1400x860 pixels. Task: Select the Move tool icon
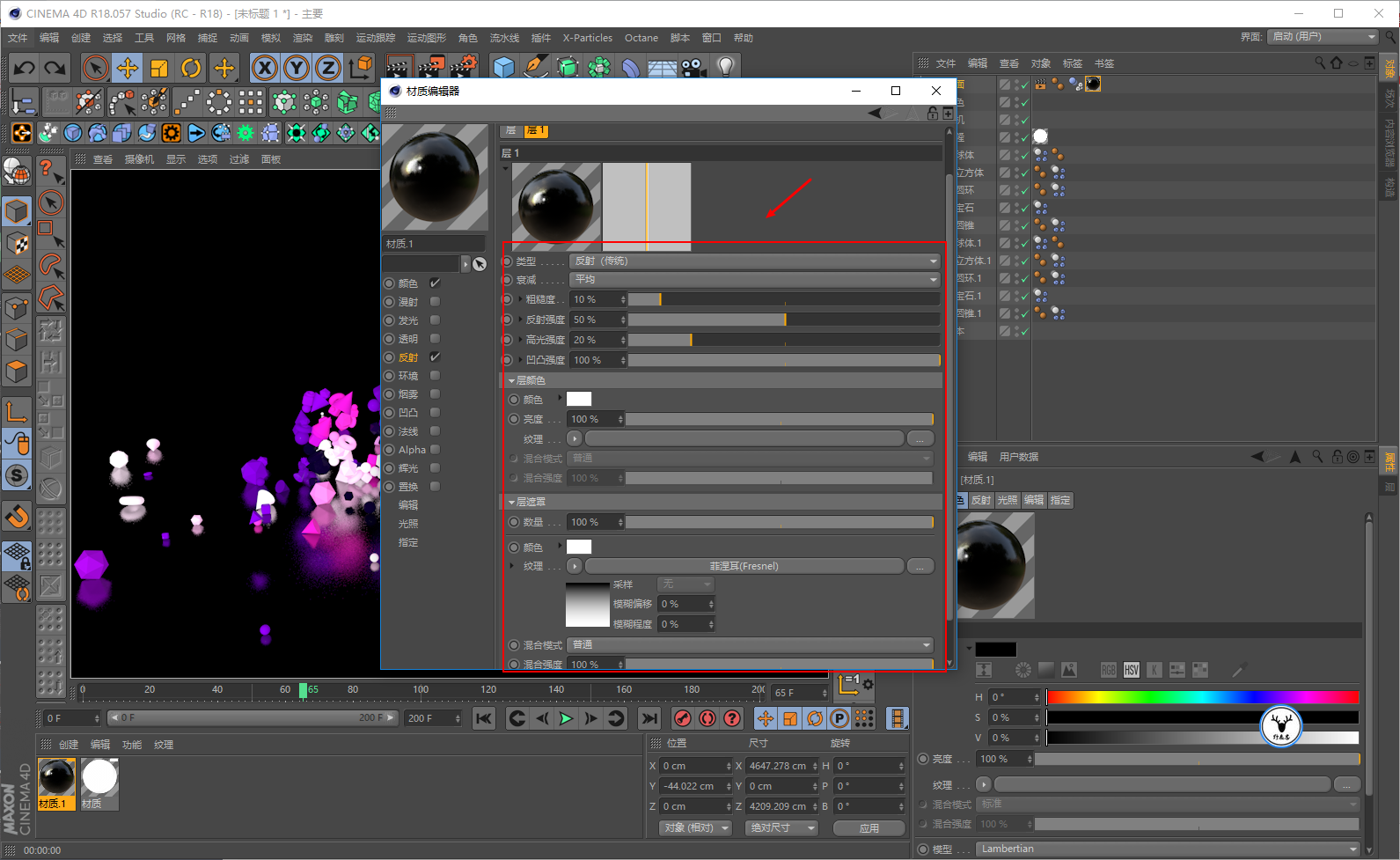[128, 68]
